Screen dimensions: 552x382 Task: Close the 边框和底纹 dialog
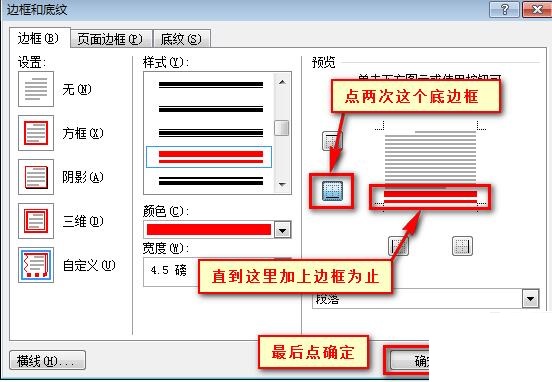[x=537, y=10]
